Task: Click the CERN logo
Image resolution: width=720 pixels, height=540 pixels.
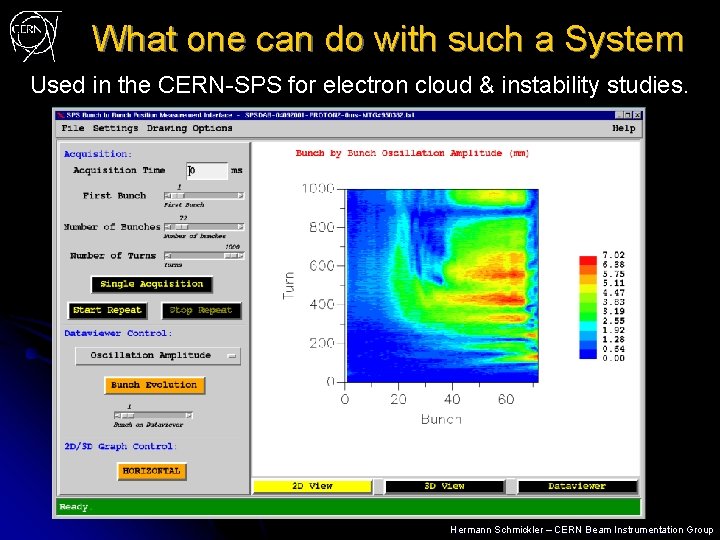Action: [x=34, y=36]
